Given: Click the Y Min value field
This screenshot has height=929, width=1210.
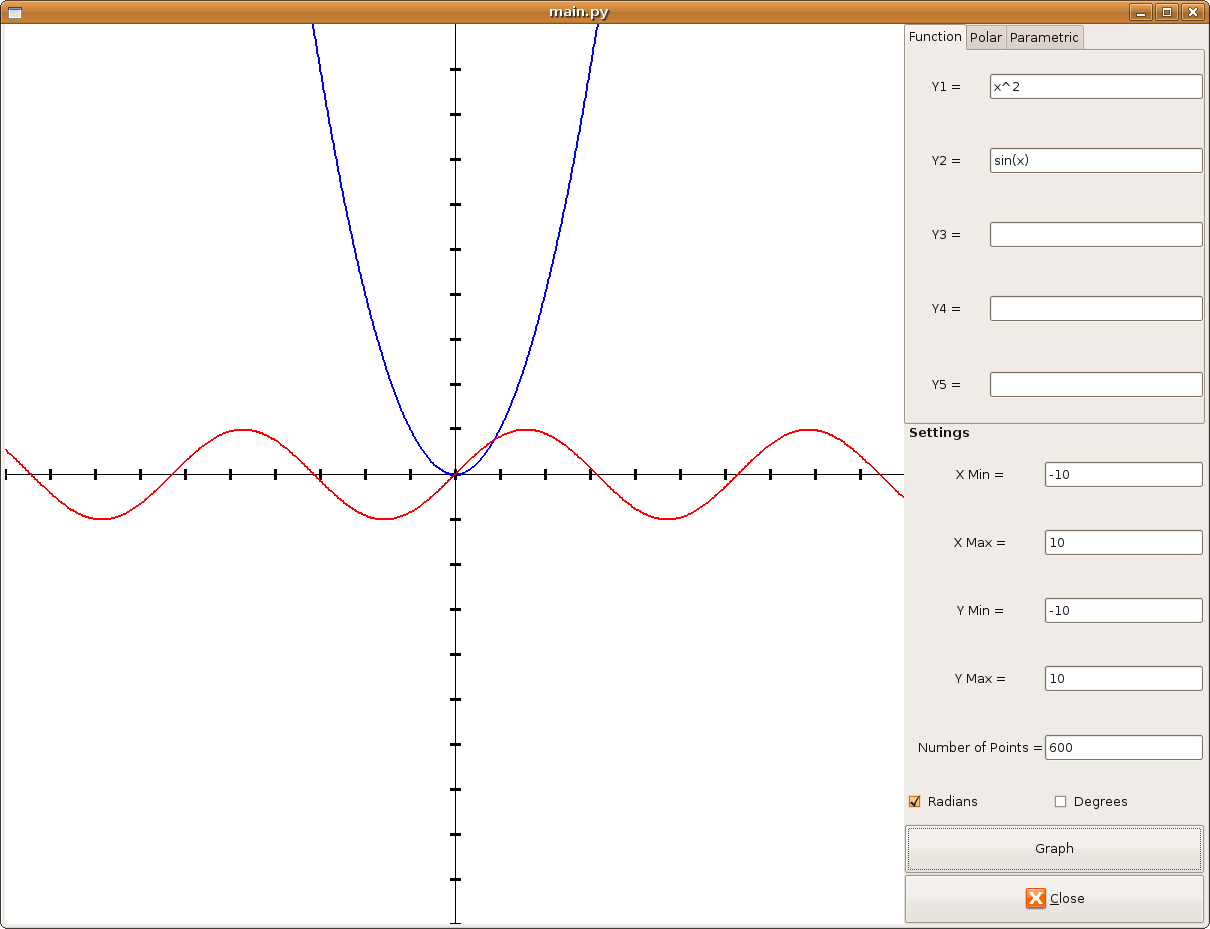Looking at the screenshot, I should [1123, 610].
